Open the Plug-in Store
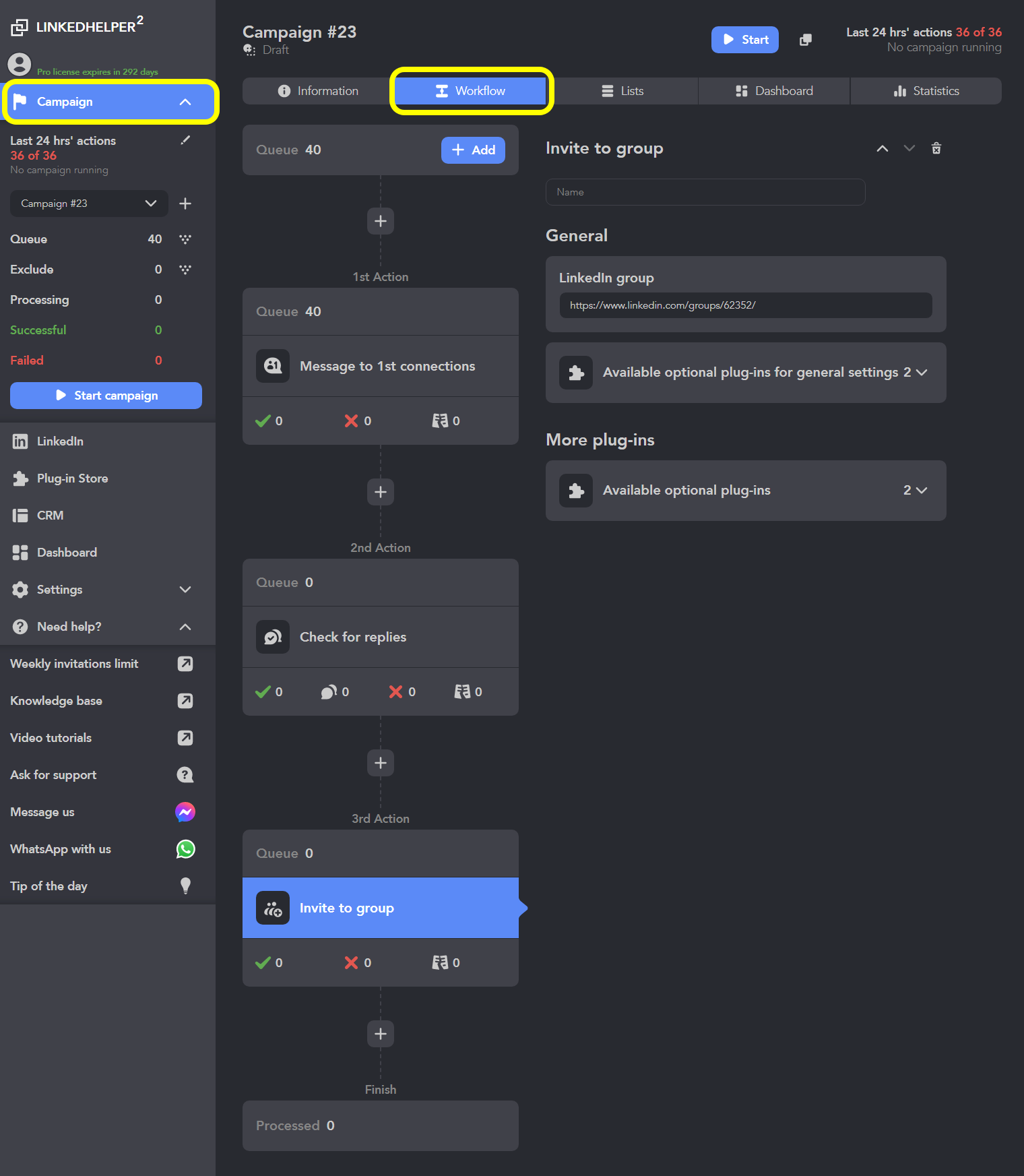Viewport: 1024px width, 1176px height. (x=108, y=478)
